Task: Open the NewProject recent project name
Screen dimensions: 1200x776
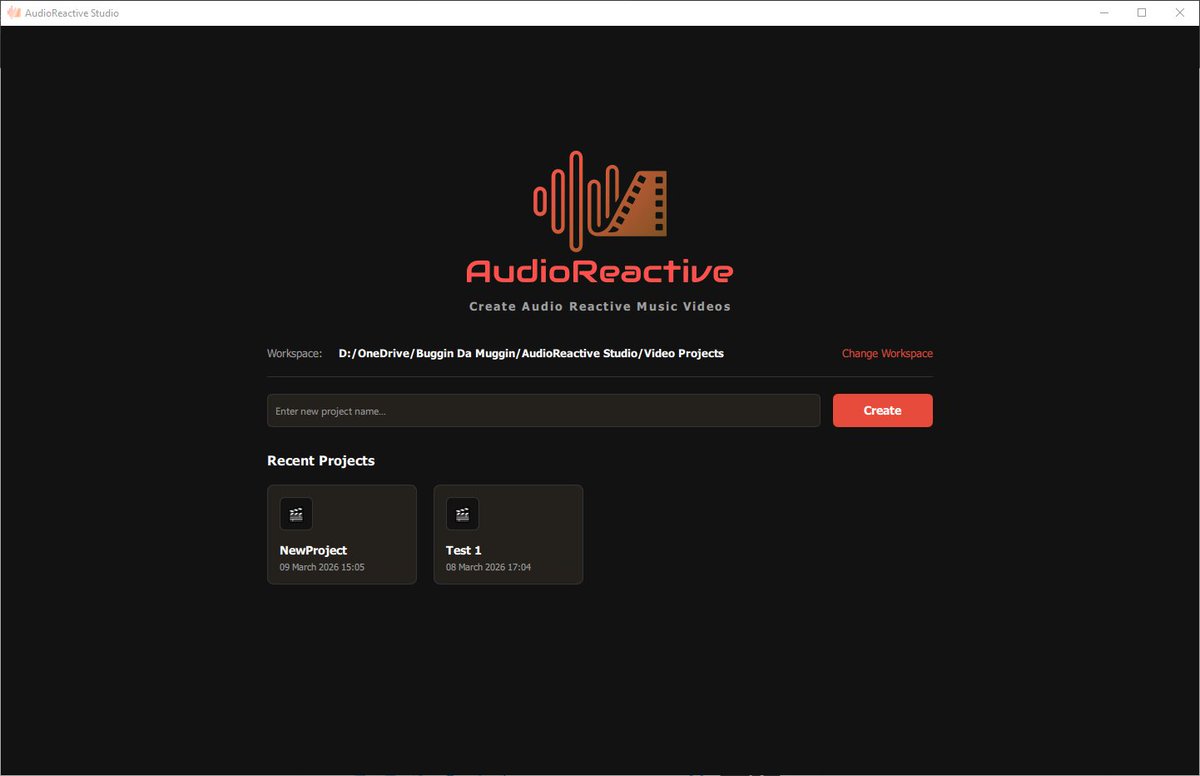Action: coord(313,550)
